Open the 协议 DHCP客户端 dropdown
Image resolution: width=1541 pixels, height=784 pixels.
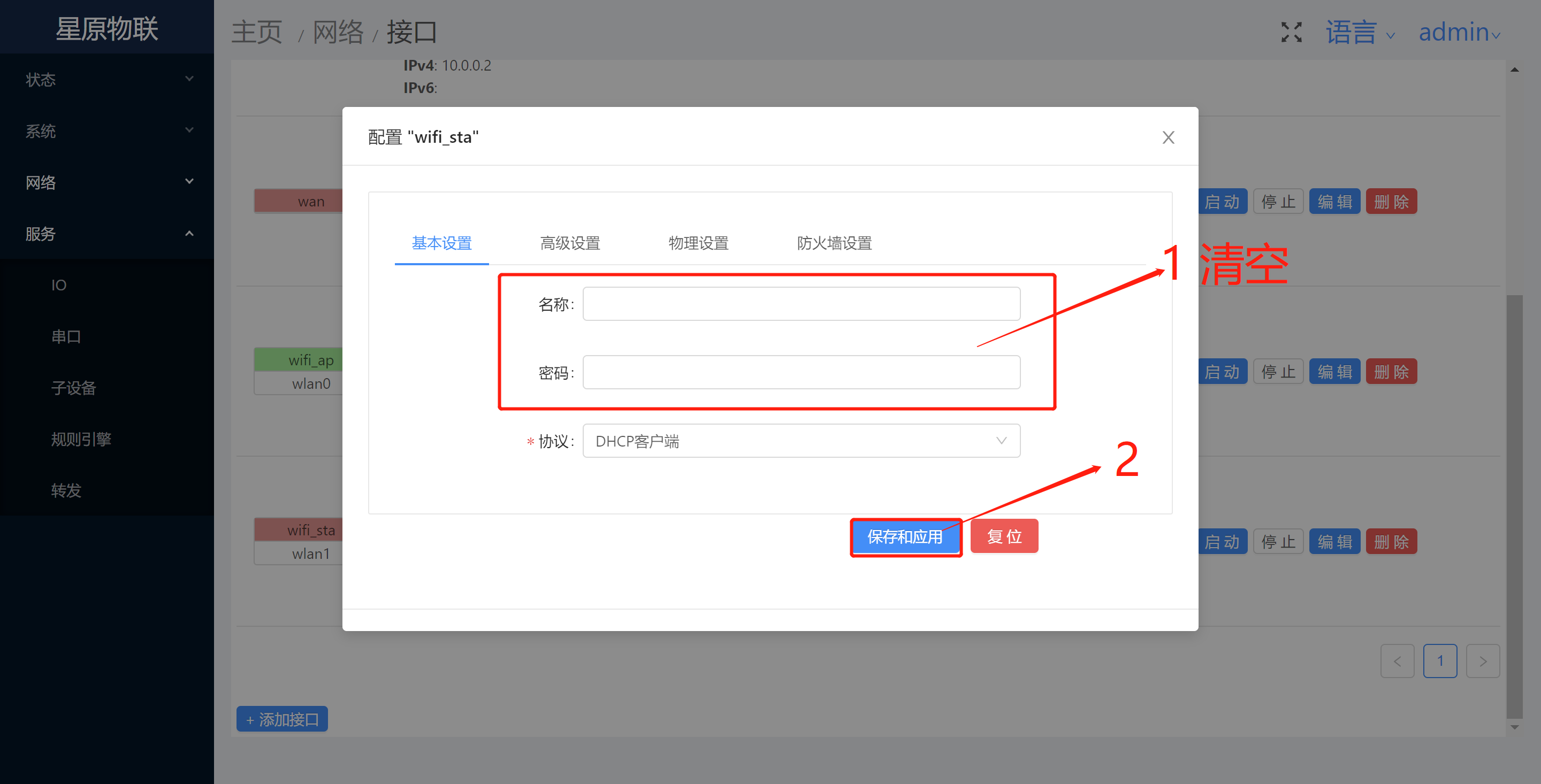(801, 441)
